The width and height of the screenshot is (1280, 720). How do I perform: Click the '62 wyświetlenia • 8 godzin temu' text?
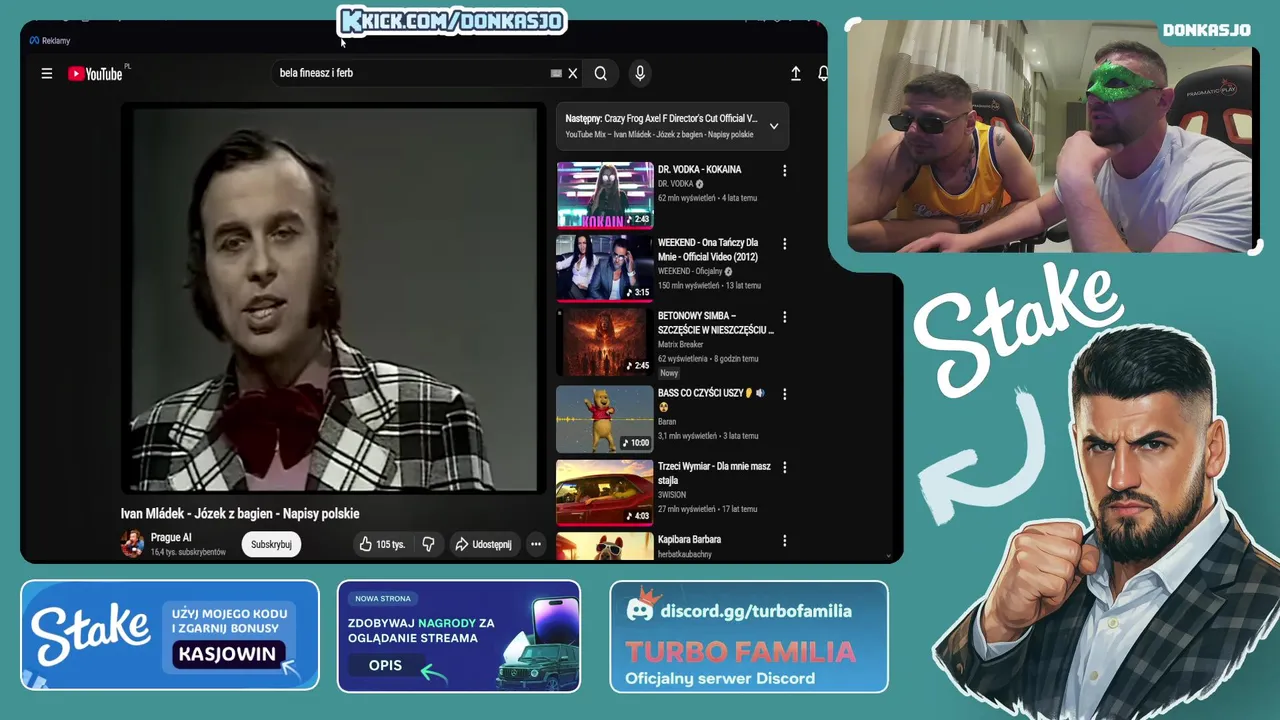[x=708, y=359]
